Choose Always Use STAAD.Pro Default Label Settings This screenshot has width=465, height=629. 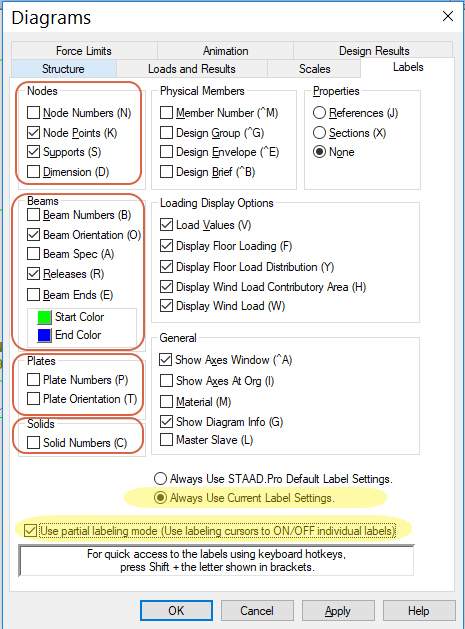tap(160, 479)
